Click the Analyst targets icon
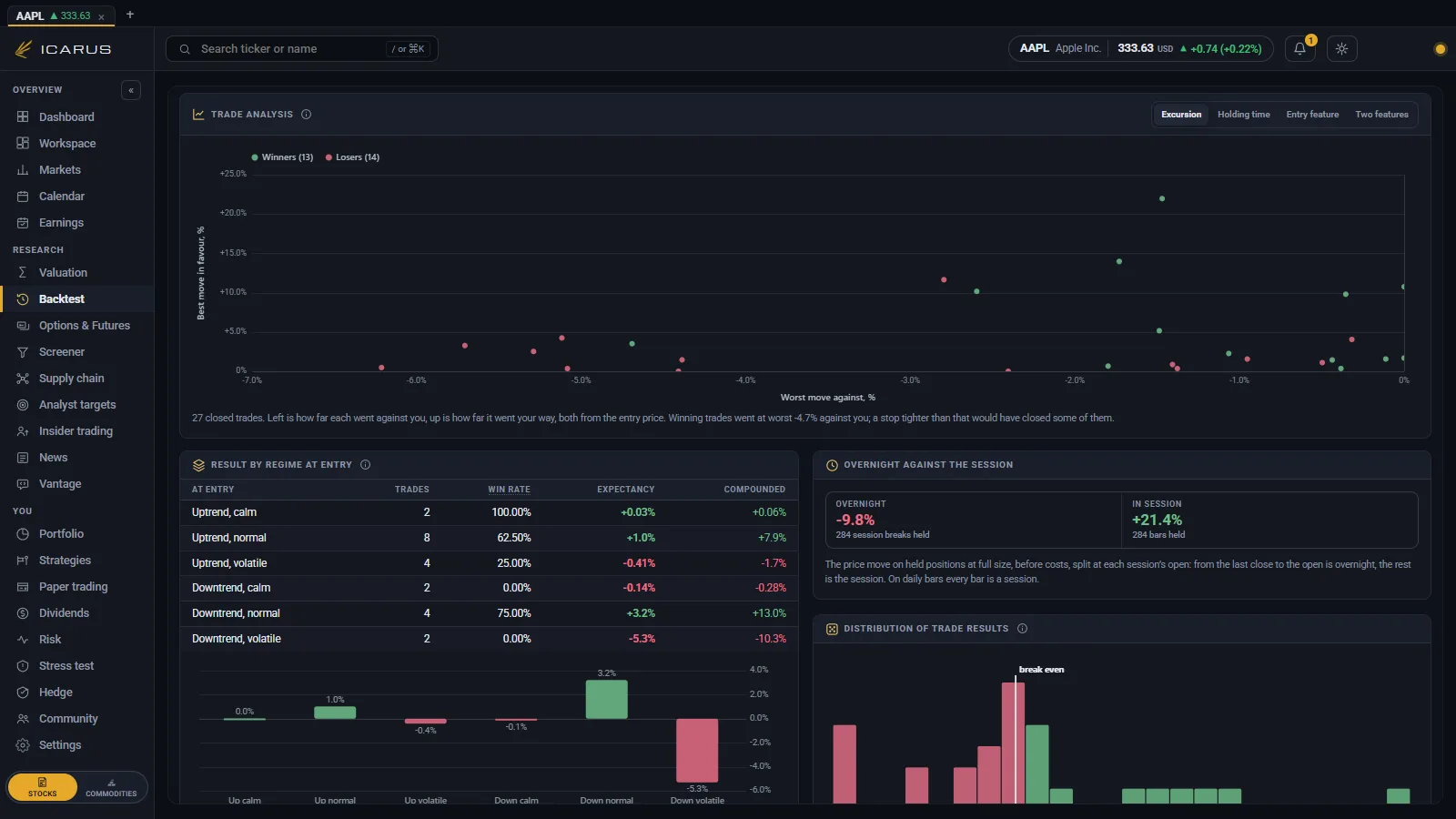The height and width of the screenshot is (819, 1456). coord(23,405)
